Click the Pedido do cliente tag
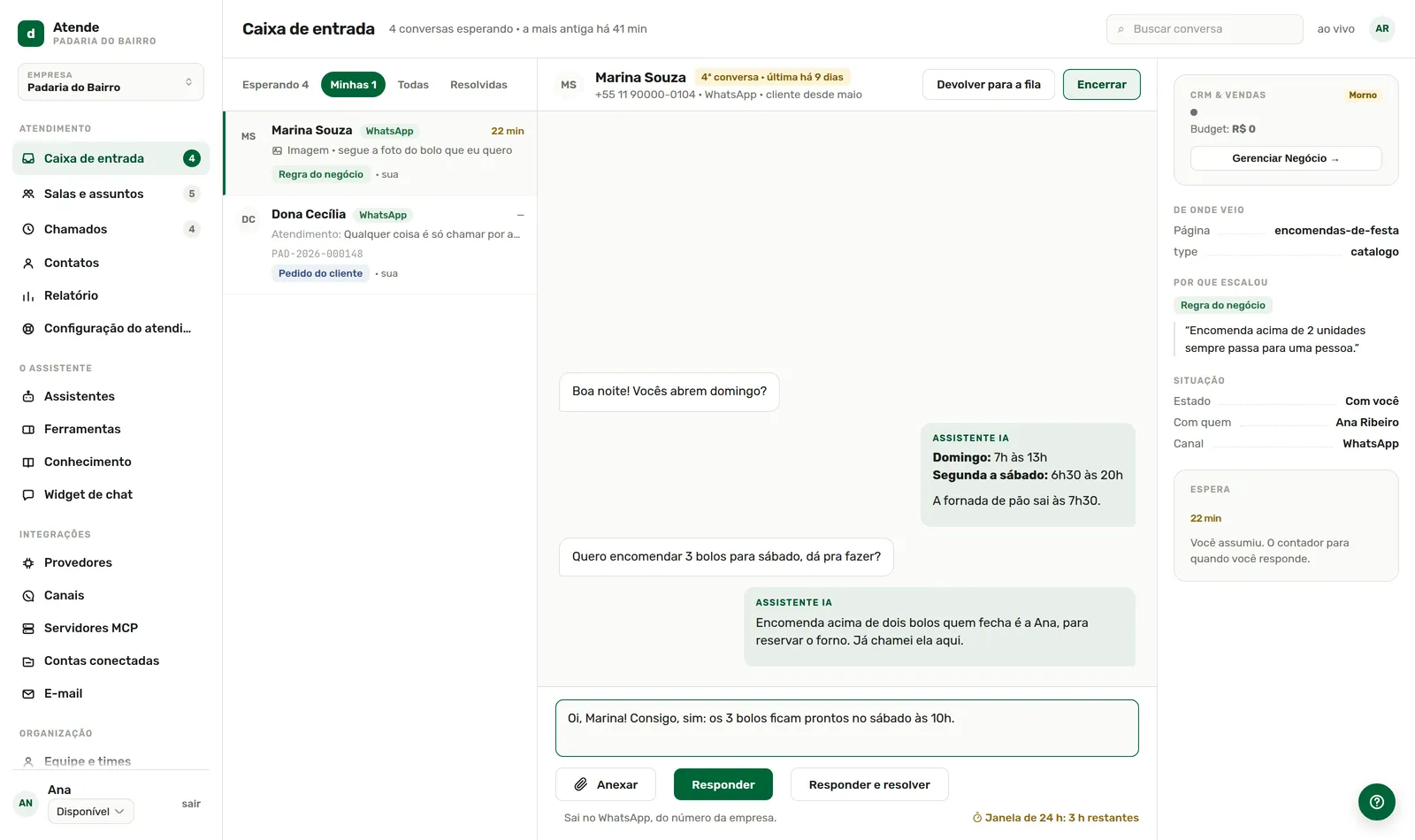This screenshot has height=840, width=1415. tap(320, 273)
